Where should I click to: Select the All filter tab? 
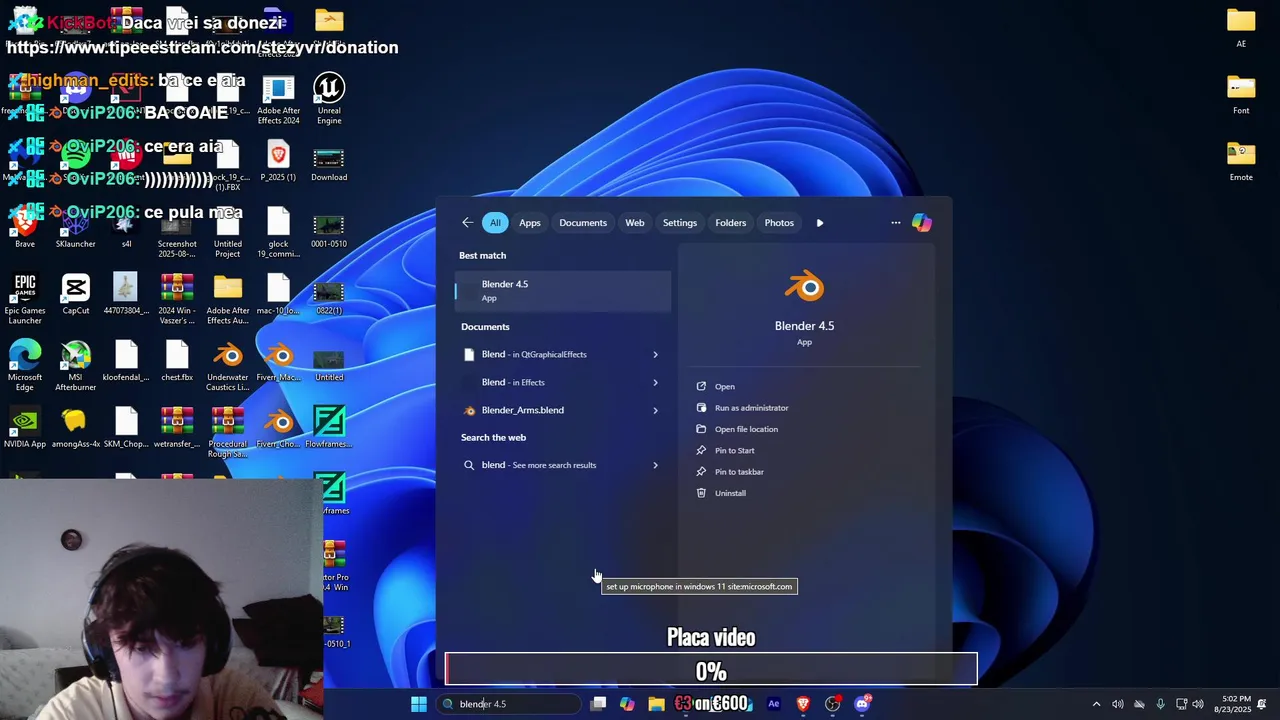(495, 223)
